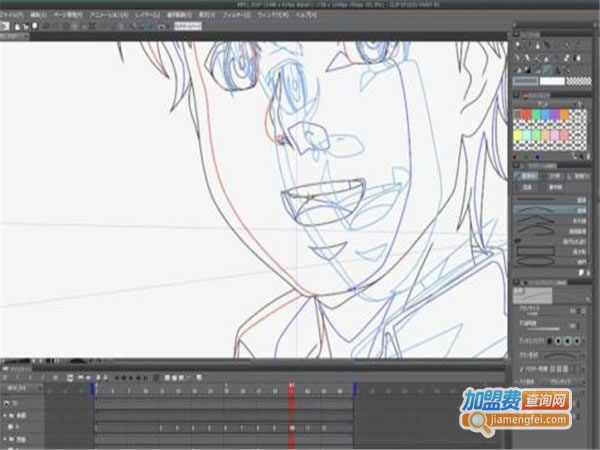Open the timeline name dropdown
The width and height of the screenshot is (600, 450).
22,388
